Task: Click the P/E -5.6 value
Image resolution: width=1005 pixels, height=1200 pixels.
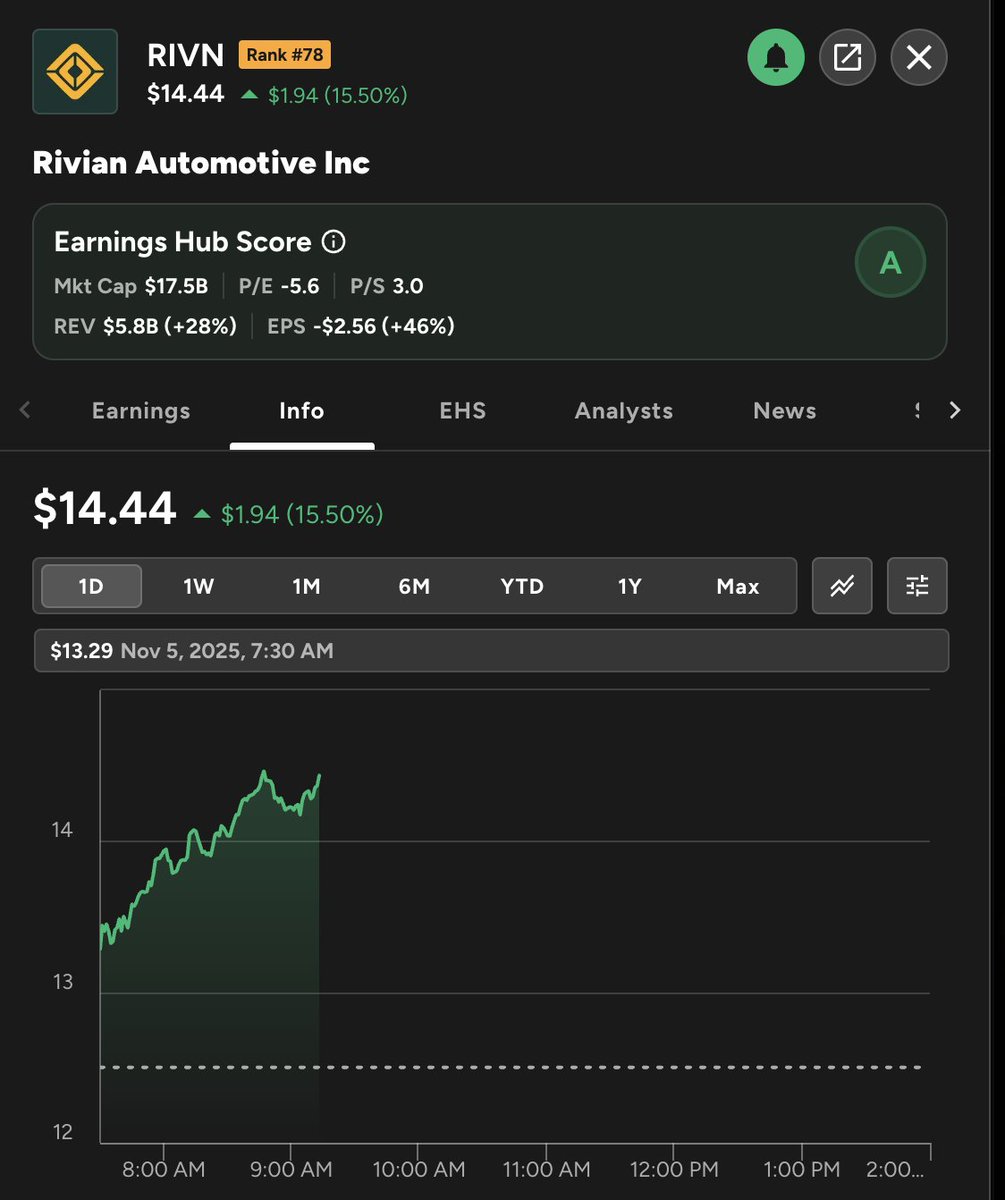Action: (x=279, y=287)
